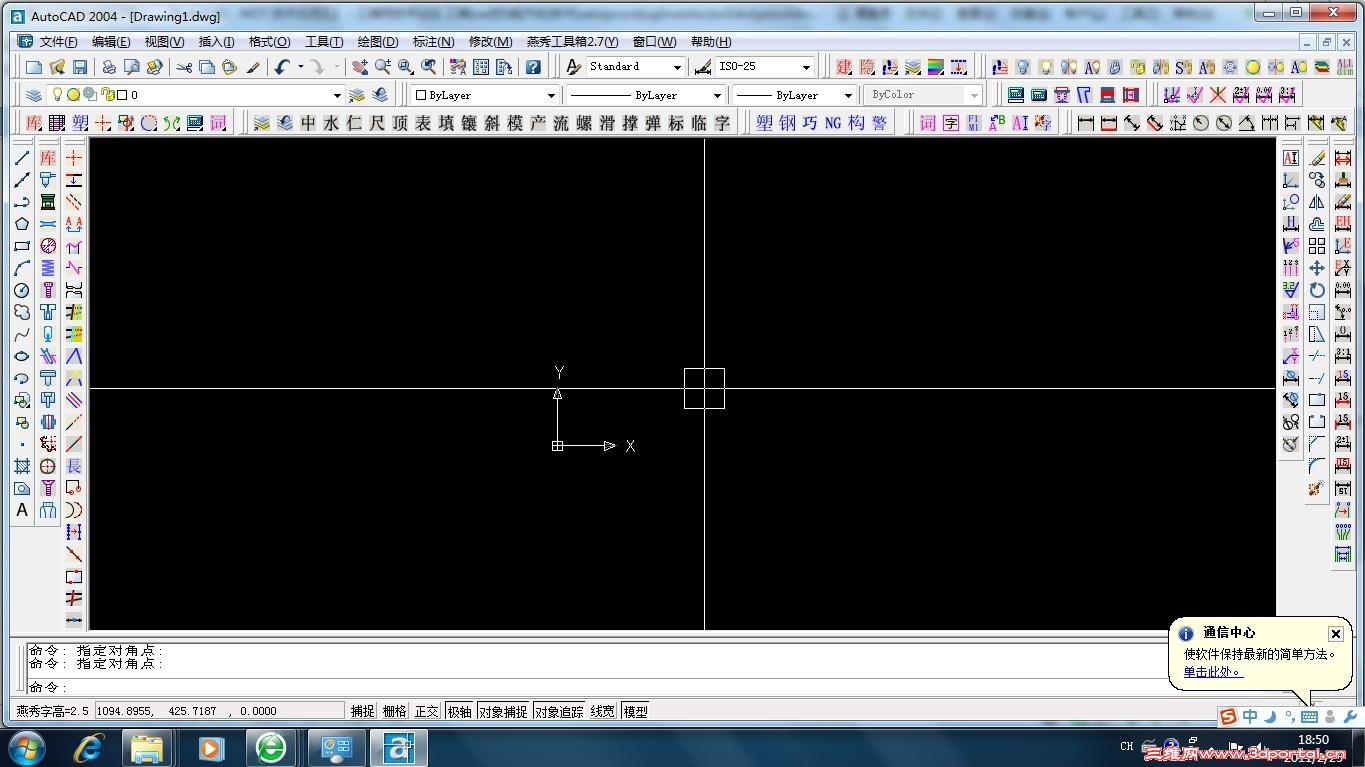Click the 中 toolbar button
Image resolution: width=1365 pixels, height=767 pixels.
[x=308, y=123]
